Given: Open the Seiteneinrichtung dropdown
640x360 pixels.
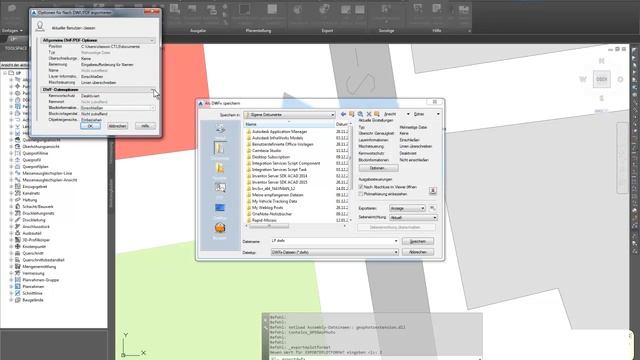Looking at the screenshot, I should click(x=413, y=218).
